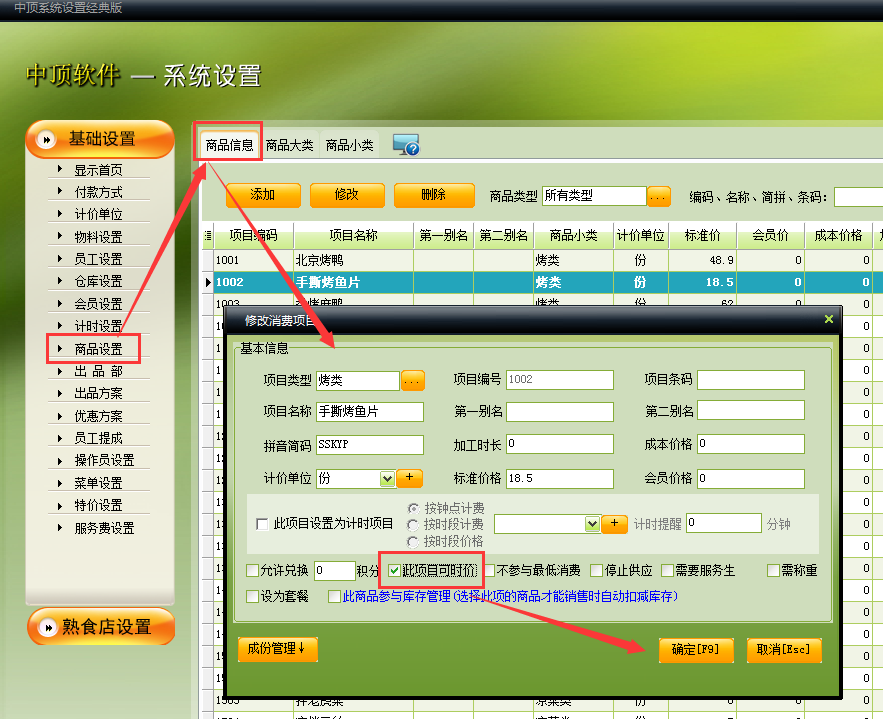
Task: Confirm with the 确定[F9] button
Action: tap(696, 650)
